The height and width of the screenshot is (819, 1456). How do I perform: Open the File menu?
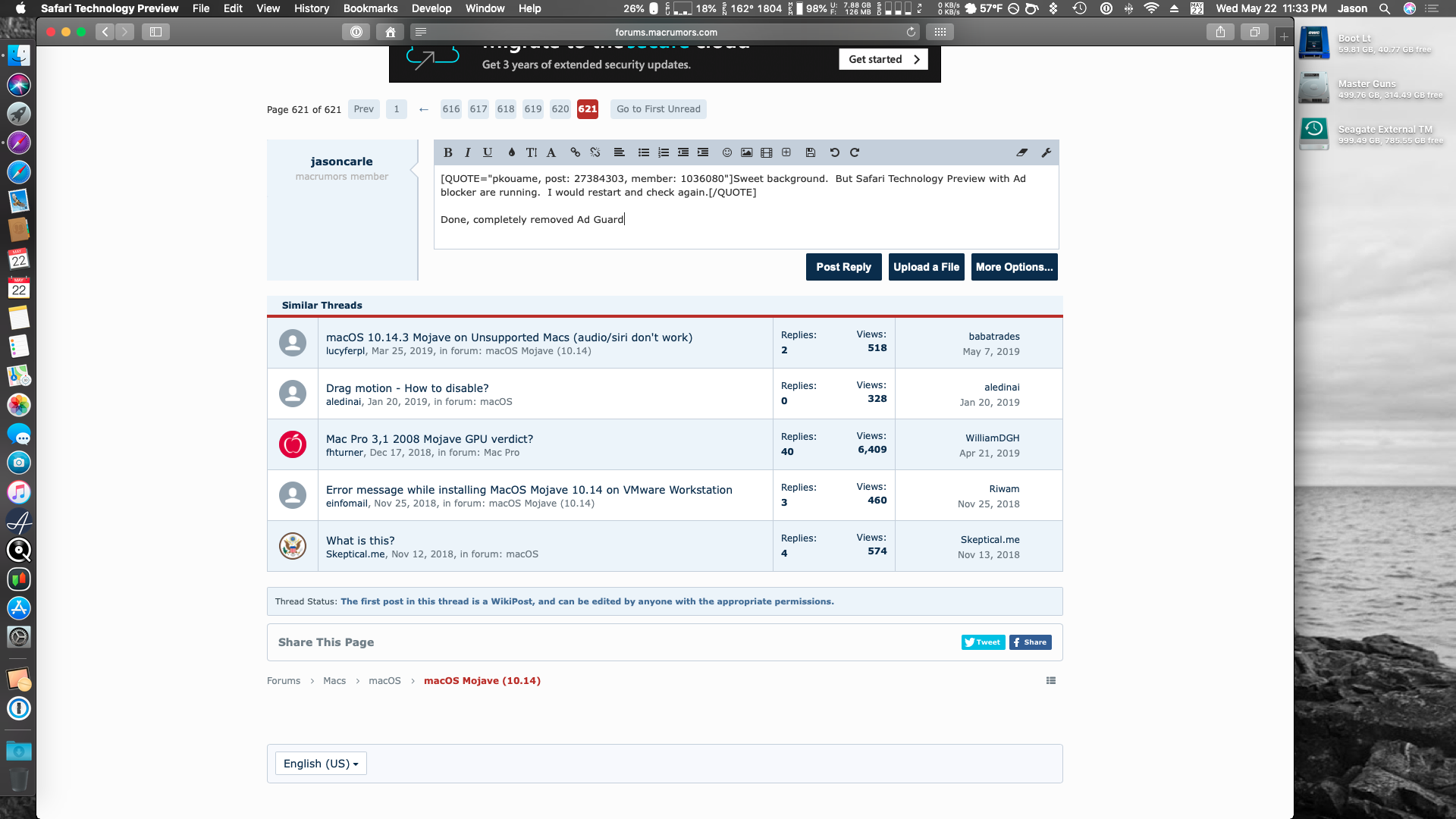(201, 8)
